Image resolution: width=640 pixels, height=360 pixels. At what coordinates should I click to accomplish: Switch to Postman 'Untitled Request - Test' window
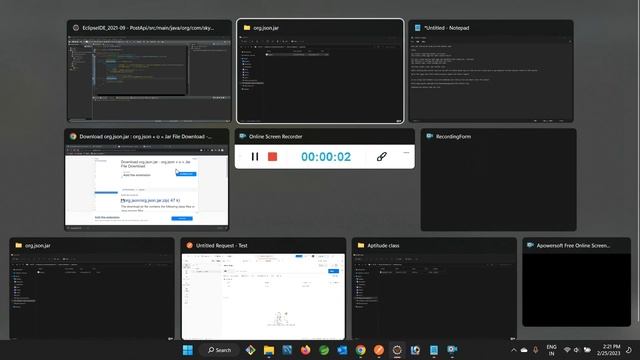263,289
